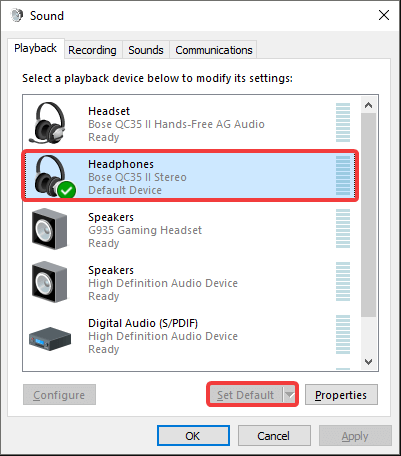
Task: Open the Set Default dropdown arrow
Action: (x=289, y=395)
